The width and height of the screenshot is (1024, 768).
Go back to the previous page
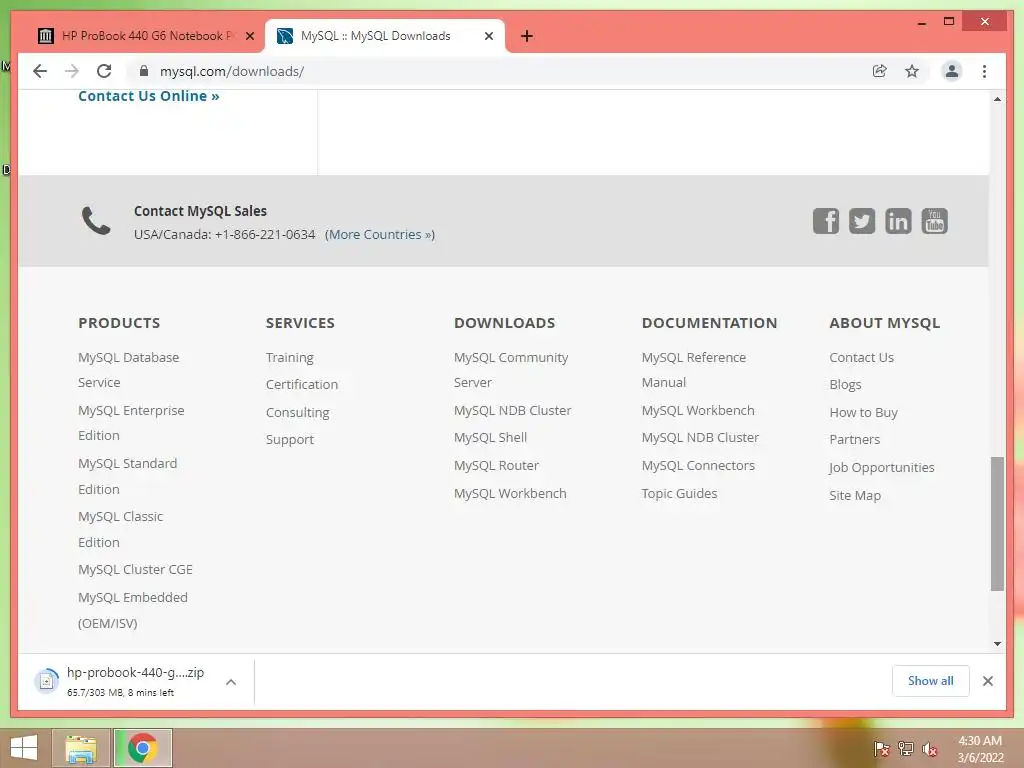pyautogui.click(x=40, y=71)
